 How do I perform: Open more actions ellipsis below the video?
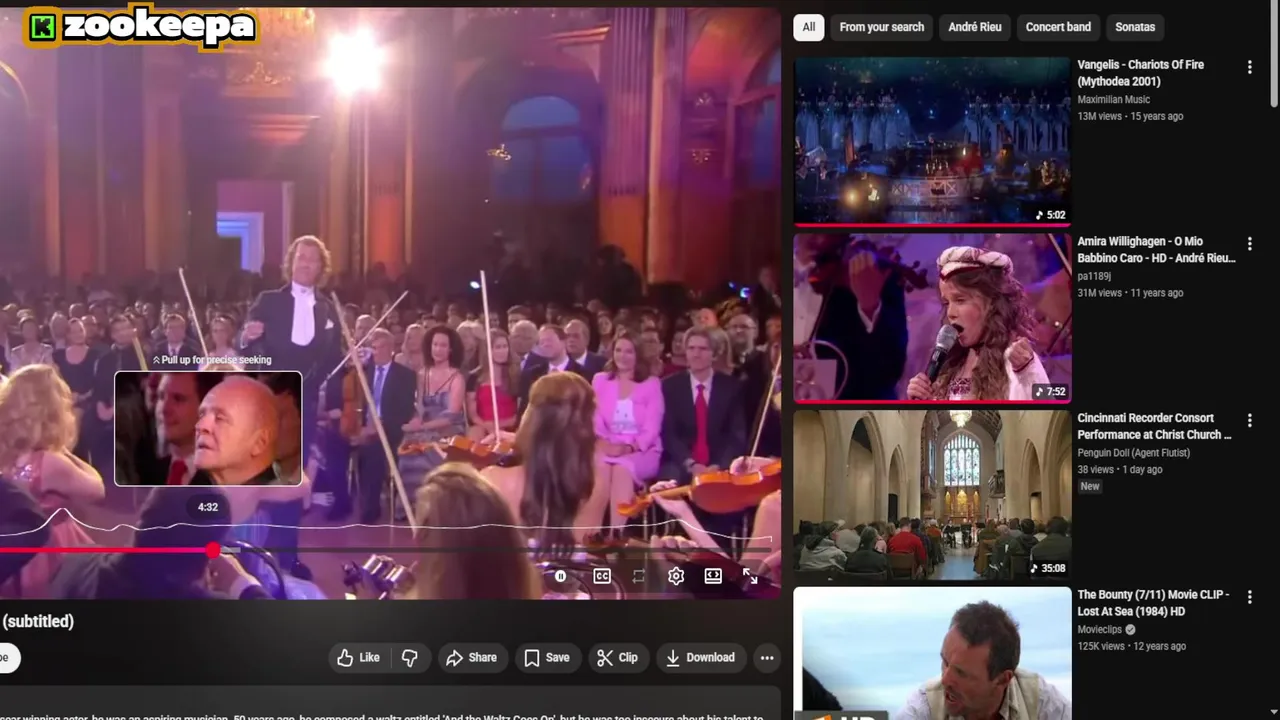[767, 657]
